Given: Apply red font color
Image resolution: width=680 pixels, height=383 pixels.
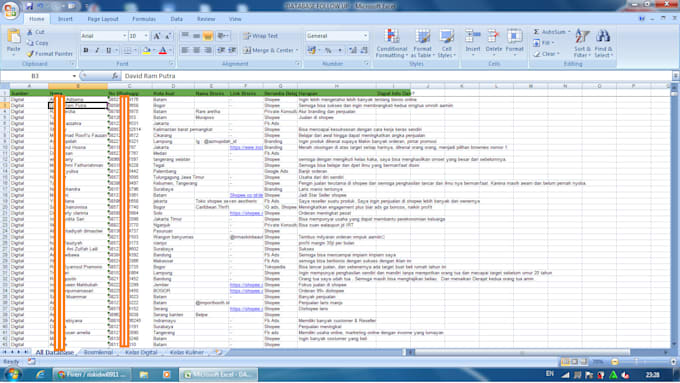Looking at the screenshot, I should [x=163, y=50].
